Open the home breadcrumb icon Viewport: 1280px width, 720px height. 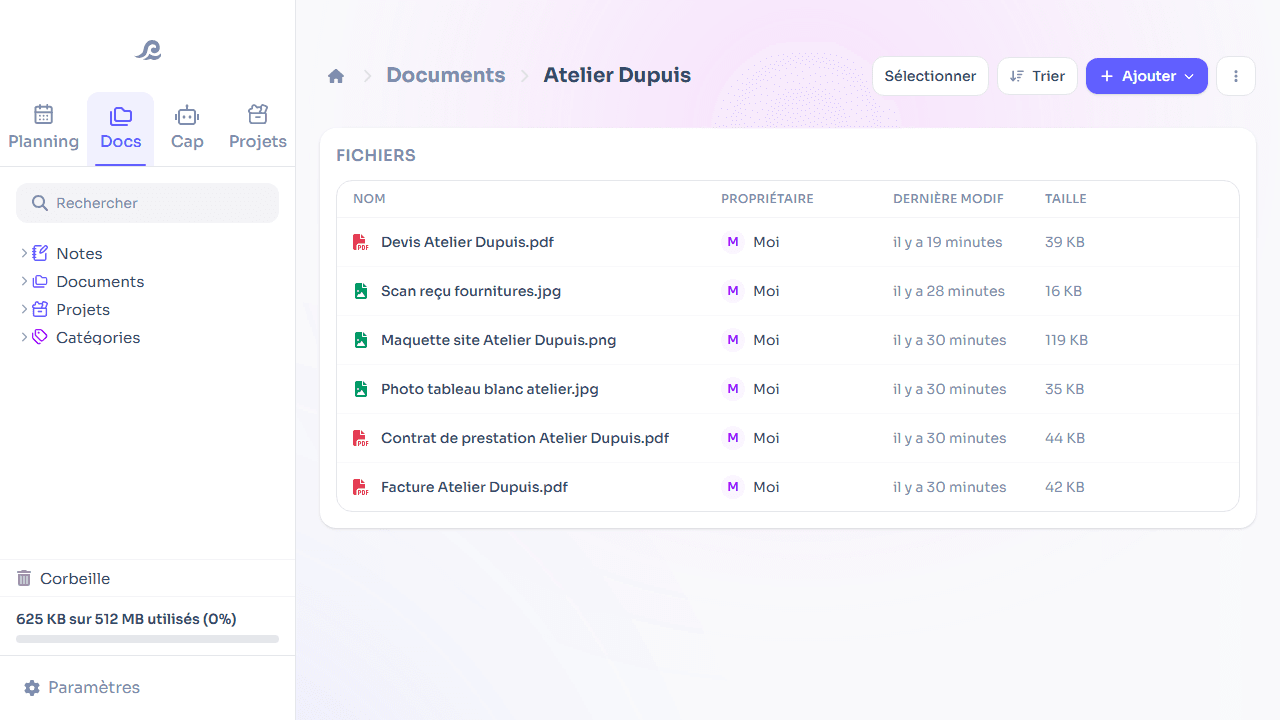(336, 76)
